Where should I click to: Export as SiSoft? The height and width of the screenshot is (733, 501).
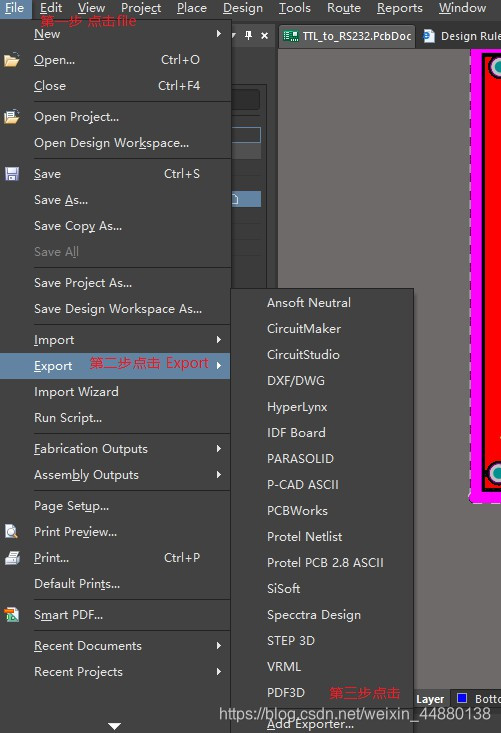pyautogui.click(x=322, y=589)
